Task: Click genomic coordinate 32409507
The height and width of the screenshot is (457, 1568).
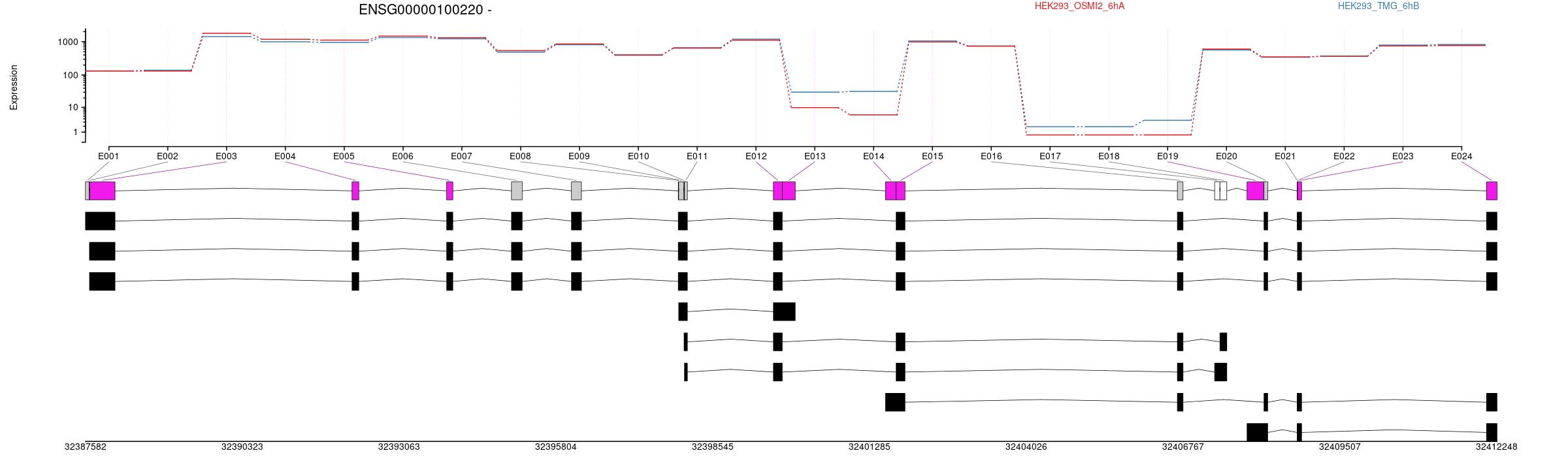Action: 1340,447
